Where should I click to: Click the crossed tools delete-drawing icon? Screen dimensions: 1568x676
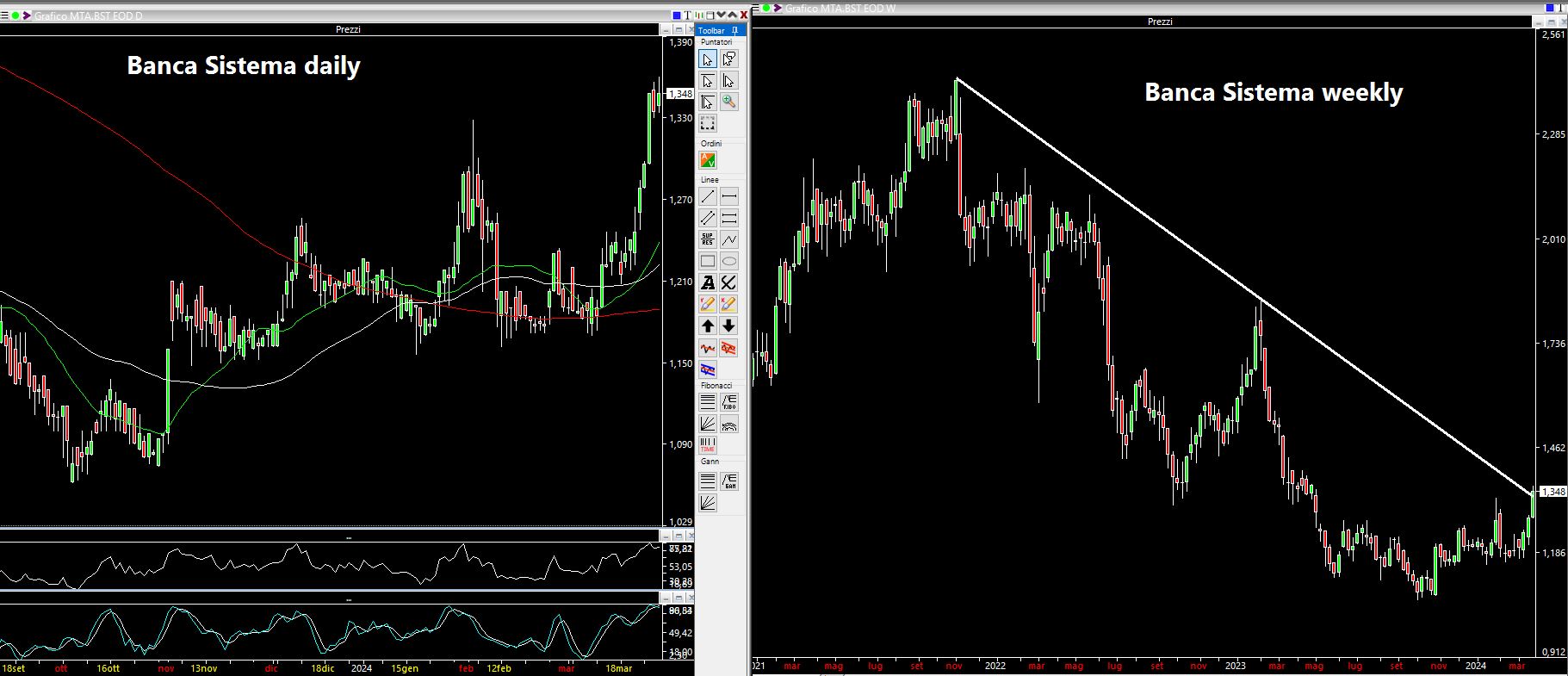pyautogui.click(x=728, y=282)
